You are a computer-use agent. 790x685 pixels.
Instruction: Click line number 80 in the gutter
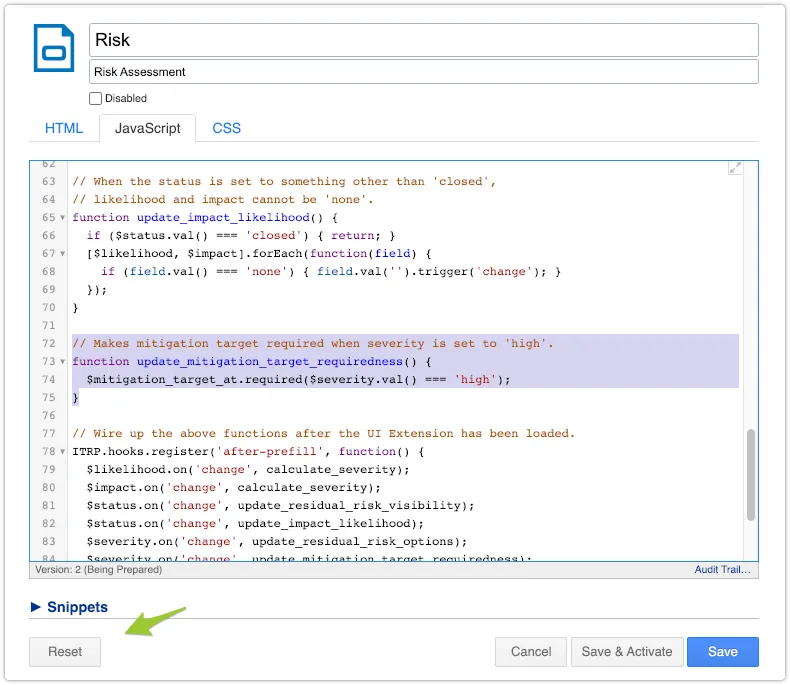tap(49, 488)
